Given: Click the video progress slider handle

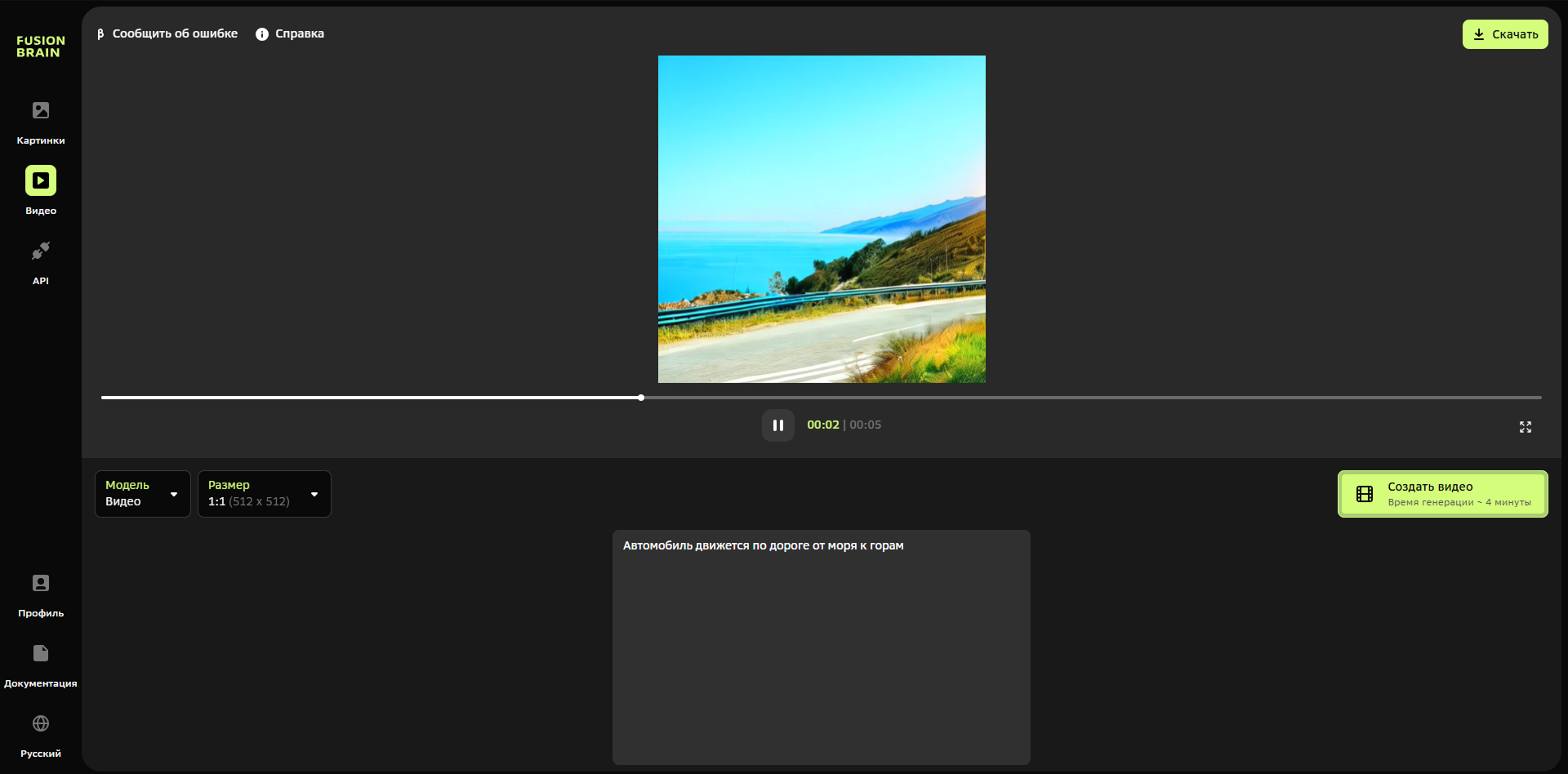Looking at the screenshot, I should point(641,398).
